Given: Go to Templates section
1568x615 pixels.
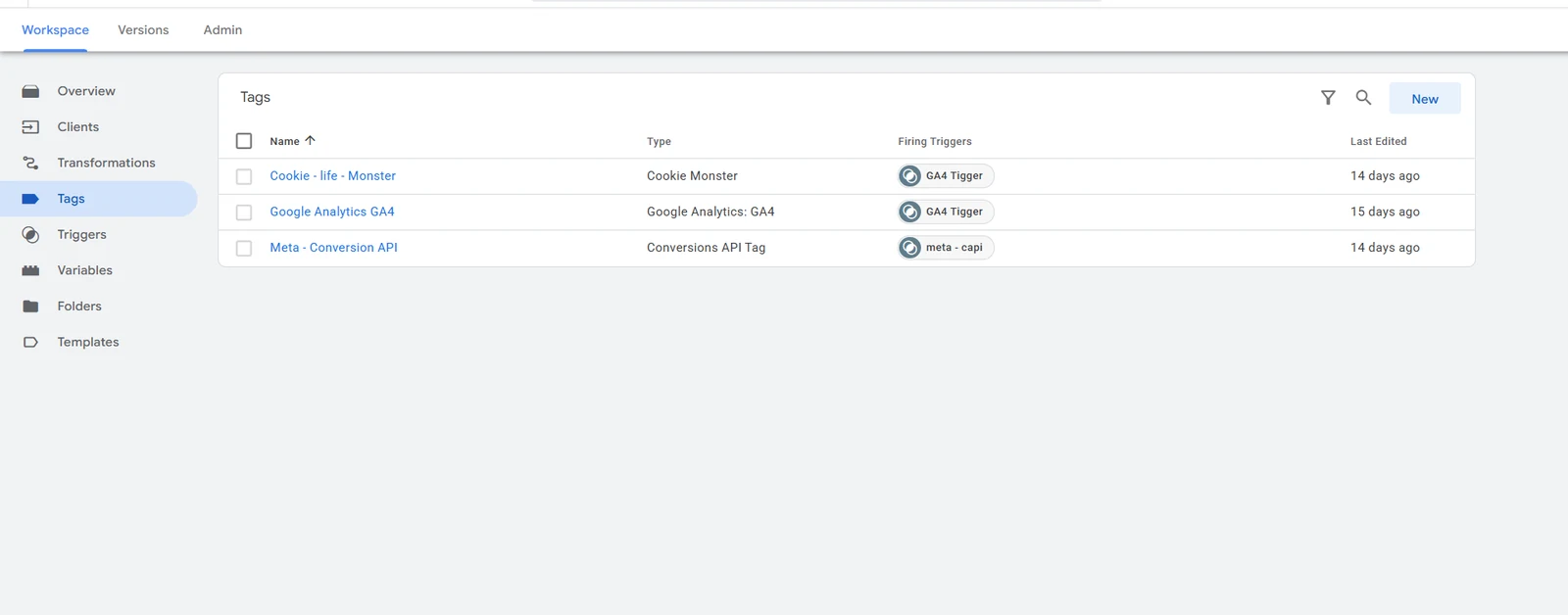Looking at the screenshot, I should pos(88,342).
